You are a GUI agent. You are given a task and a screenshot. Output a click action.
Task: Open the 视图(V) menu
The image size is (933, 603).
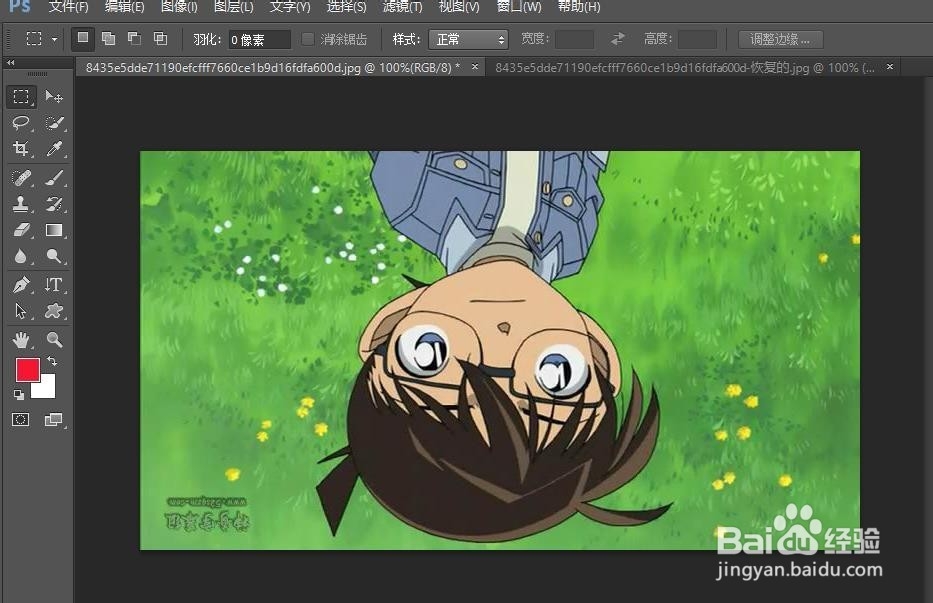(459, 7)
